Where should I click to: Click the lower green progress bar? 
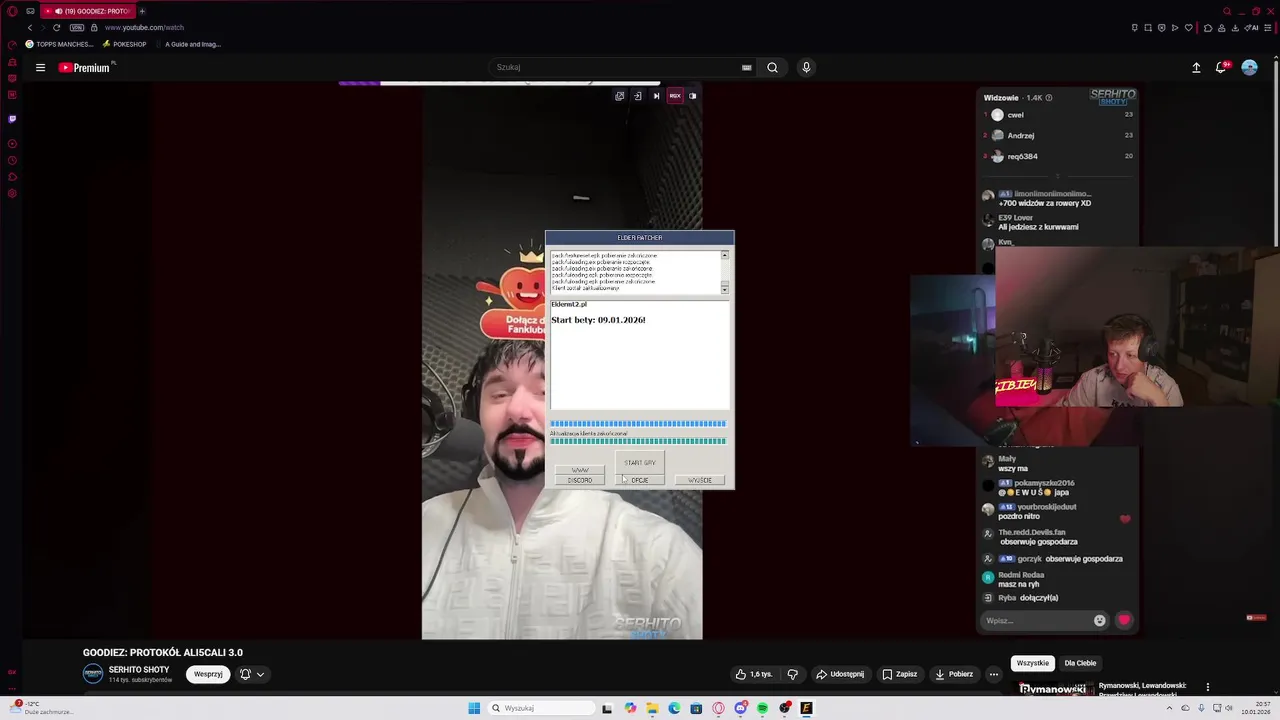[x=638, y=441]
